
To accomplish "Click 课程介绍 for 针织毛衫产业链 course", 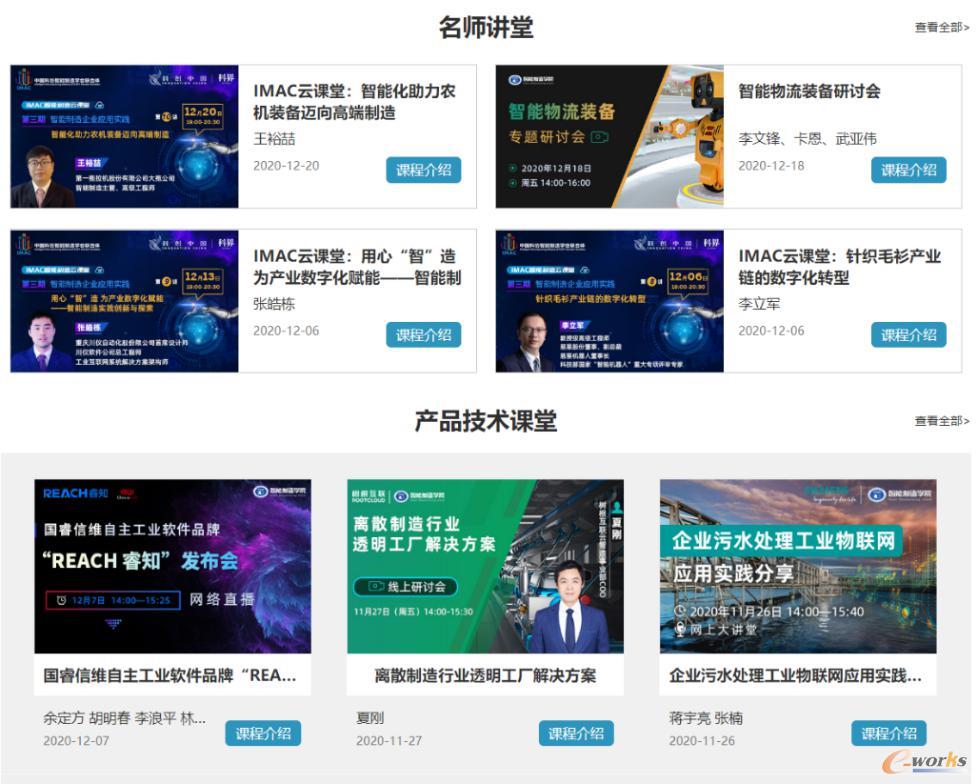I will 908,335.
